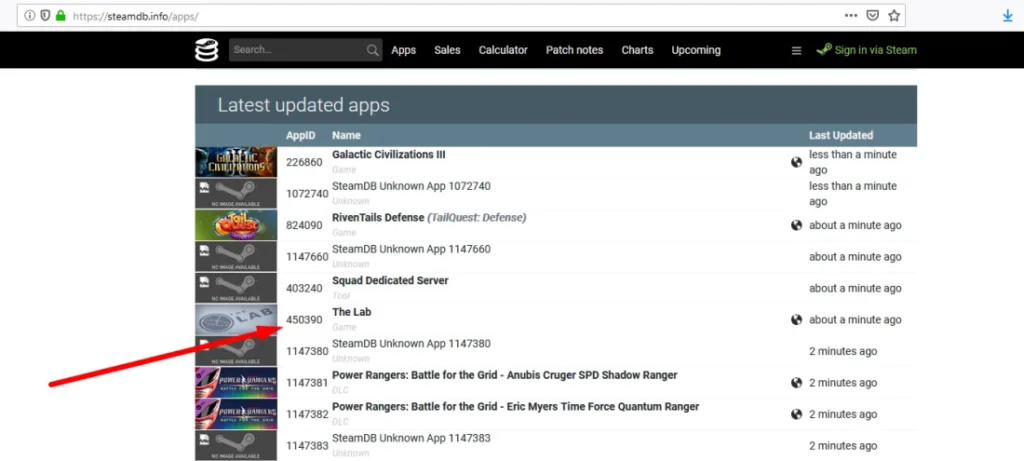Click AppID 1147660
Viewport: 1024px width, 461px height.
point(307,257)
